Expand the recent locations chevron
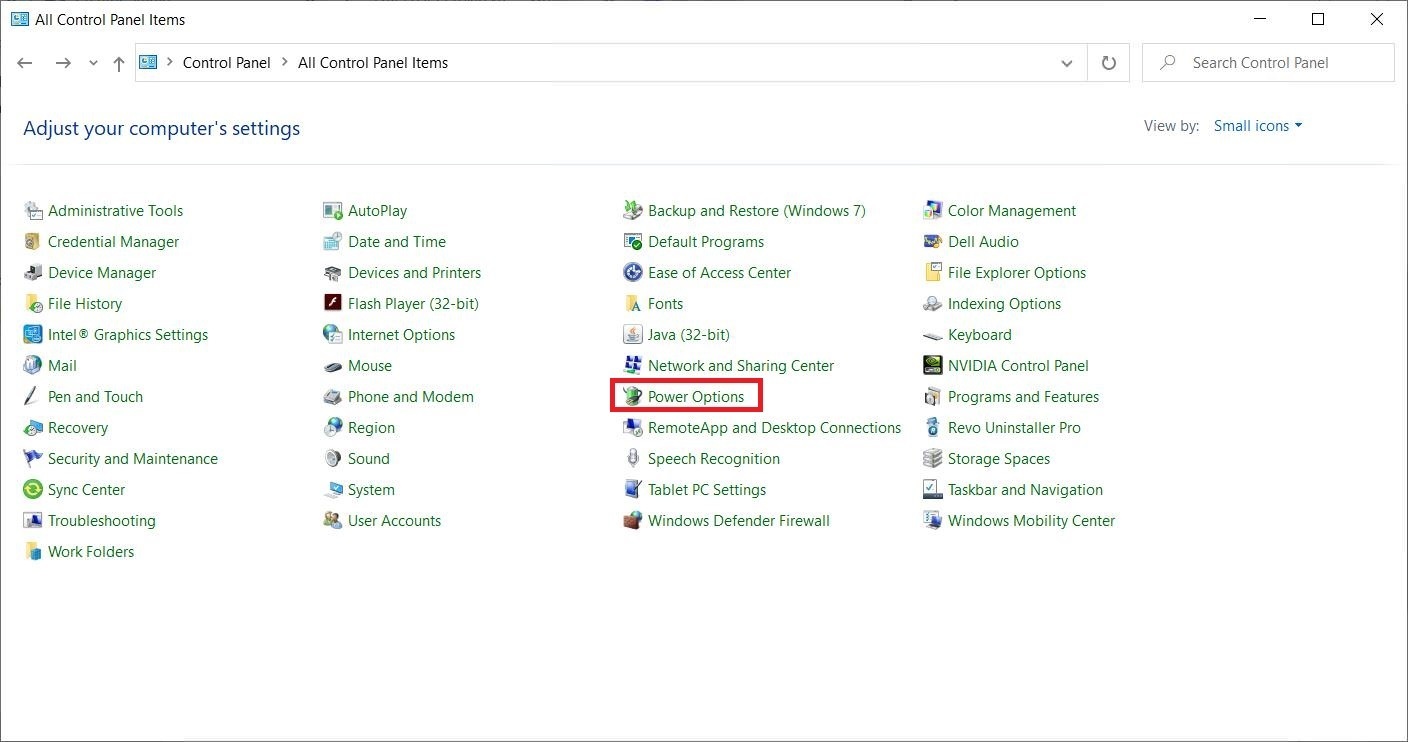This screenshot has height=742, width=1408. click(x=94, y=63)
